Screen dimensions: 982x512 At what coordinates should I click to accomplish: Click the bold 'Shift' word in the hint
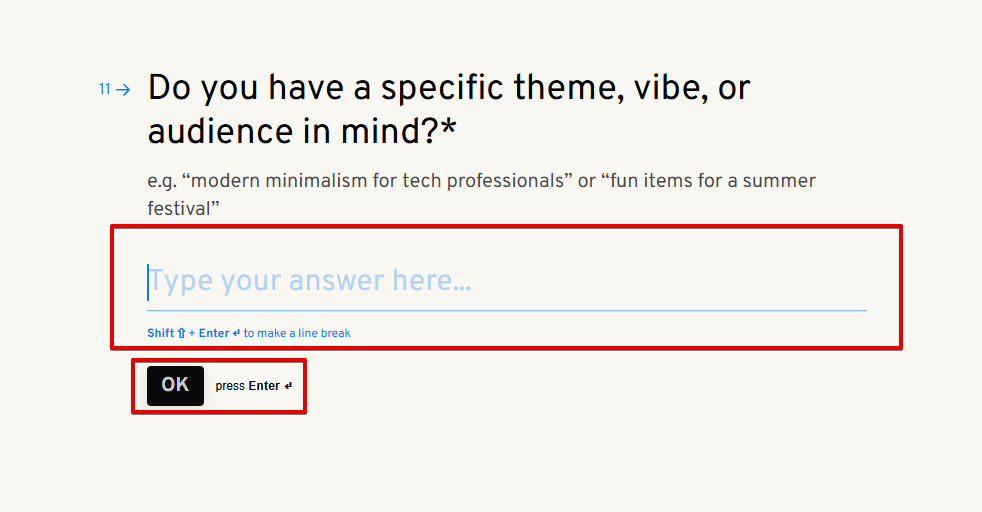click(x=160, y=333)
